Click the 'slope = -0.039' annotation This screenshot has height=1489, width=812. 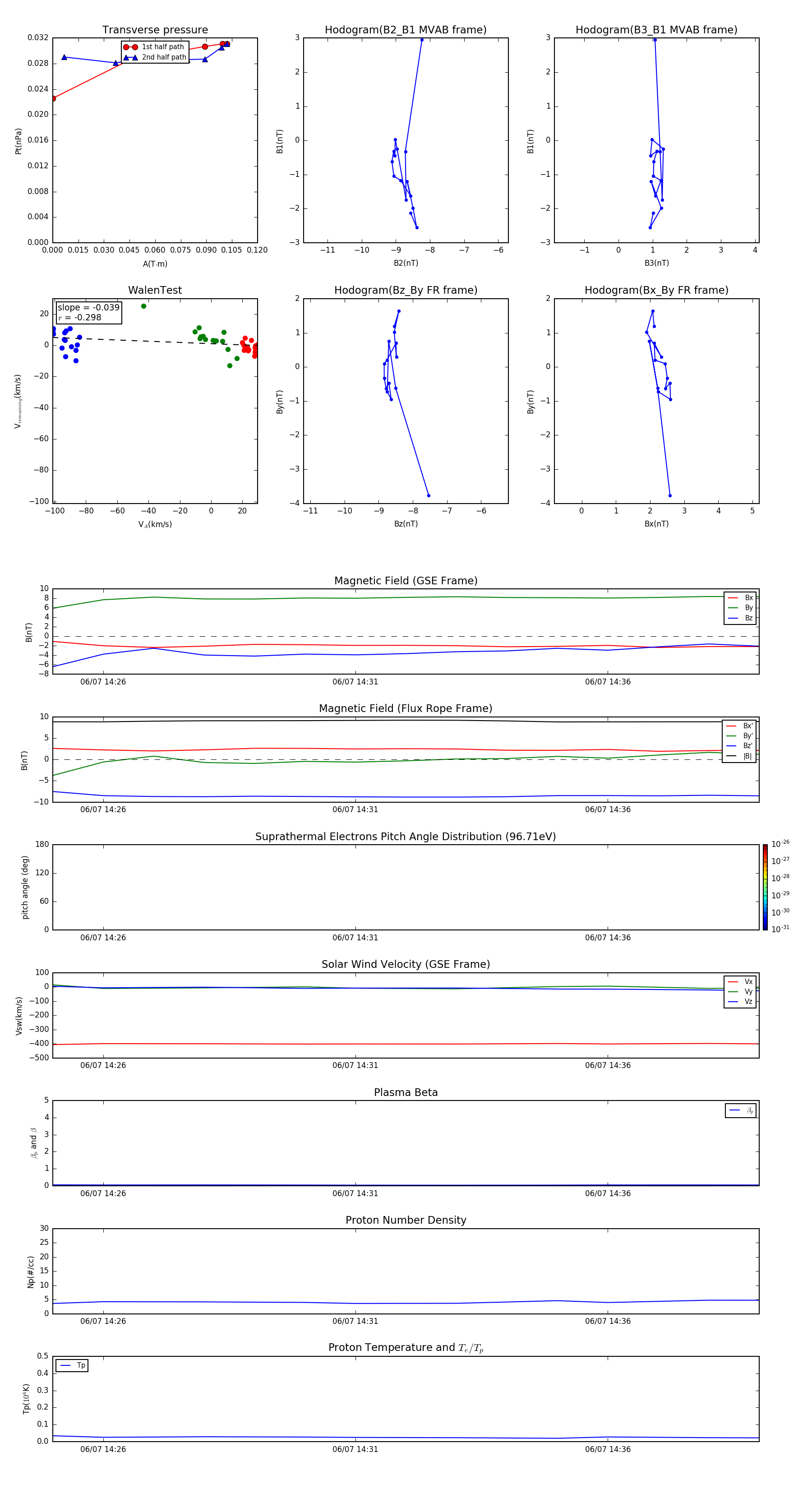[x=88, y=308]
